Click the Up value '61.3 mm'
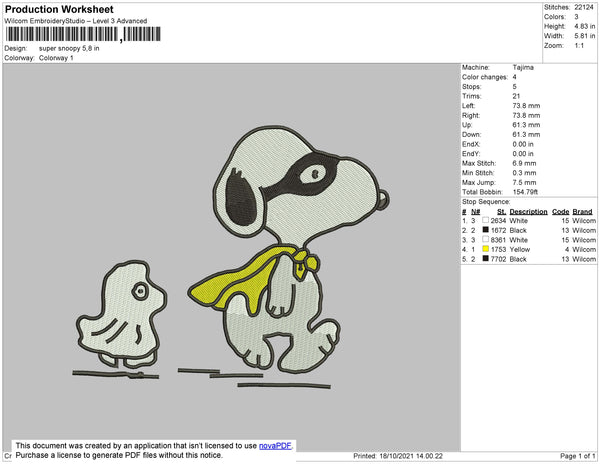This screenshot has height=464, width=600. tap(526, 125)
